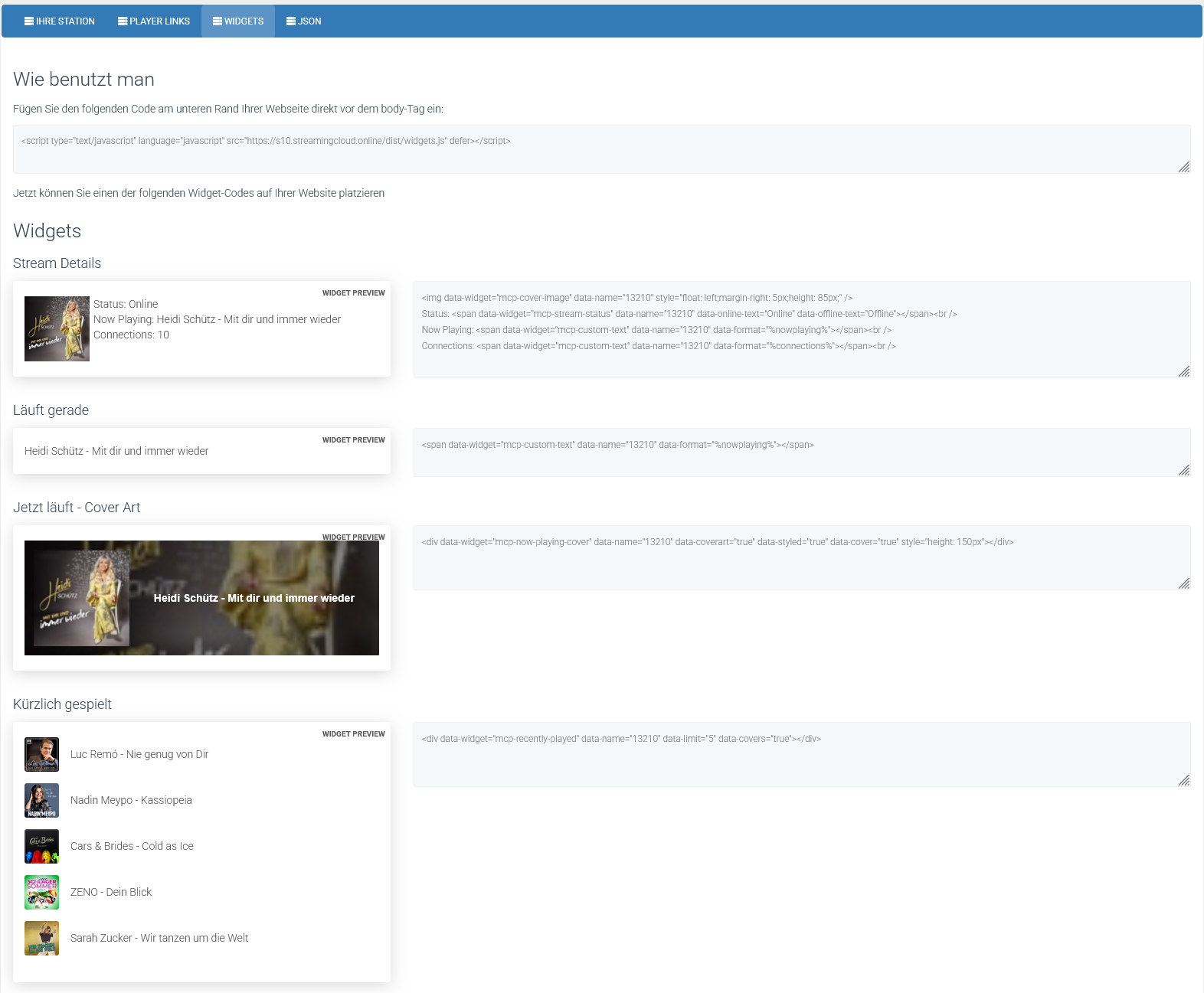Open the JSON tab
The width and height of the screenshot is (1204, 993).
pyautogui.click(x=304, y=21)
